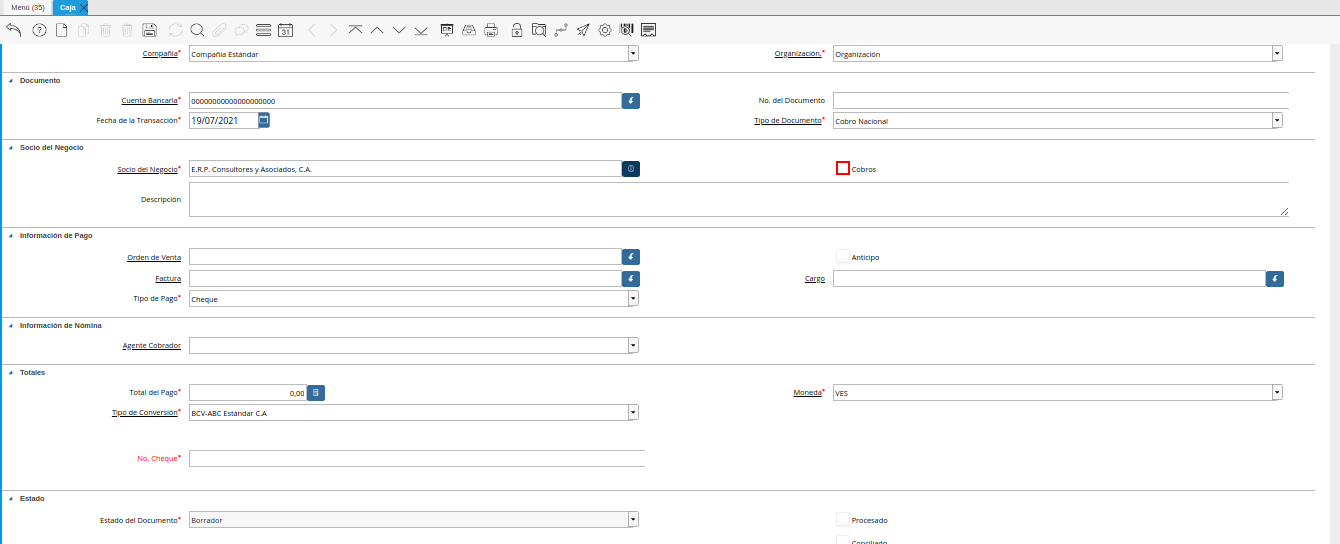Viewport: 1340px width, 544px height.
Task: Open the Cargo lookup button
Action: pos(1275,279)
